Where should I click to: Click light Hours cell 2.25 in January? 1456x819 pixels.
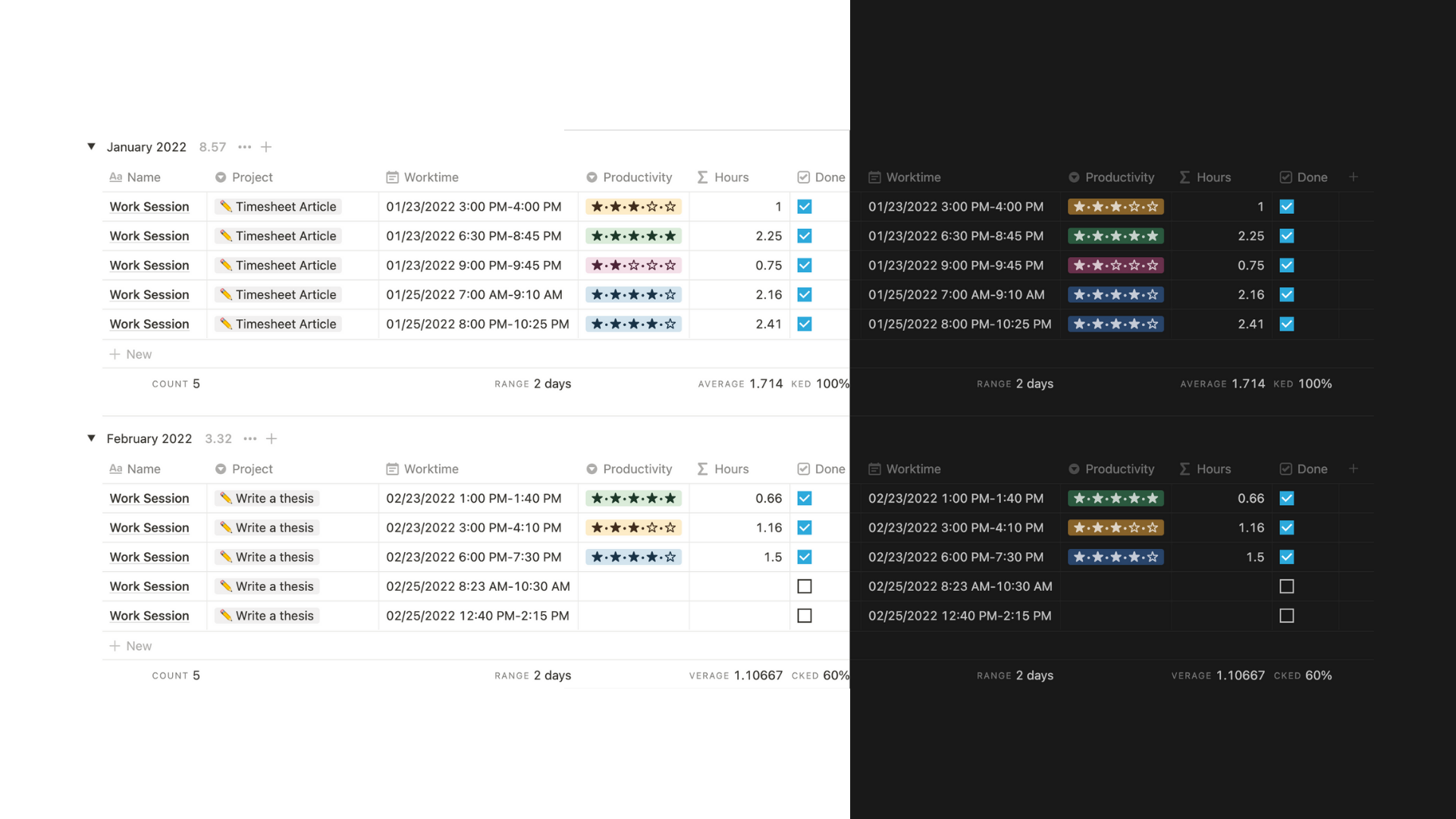click(x=739, y=236)
